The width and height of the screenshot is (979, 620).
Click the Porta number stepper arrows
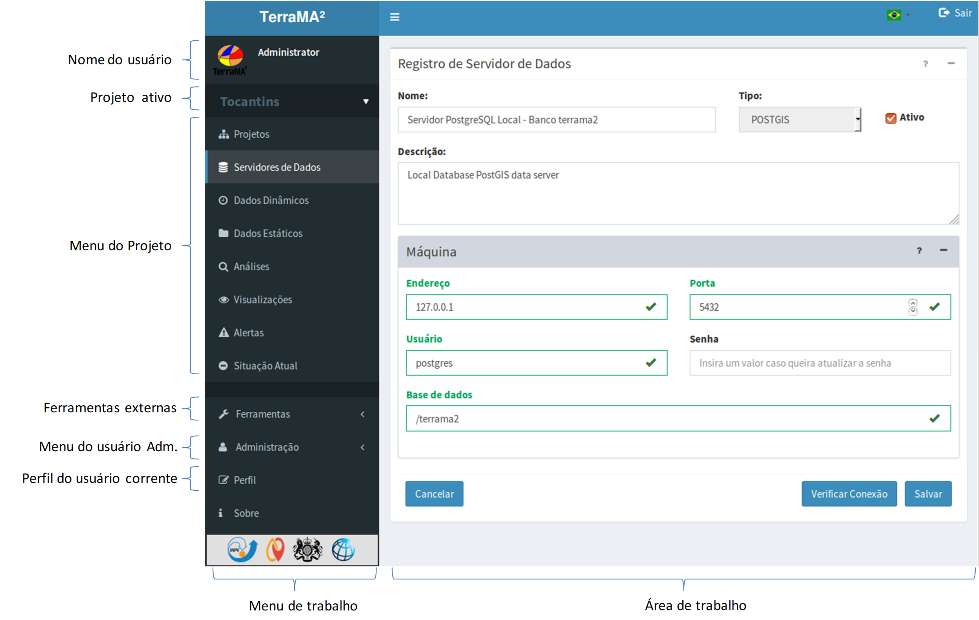(913, 307)
